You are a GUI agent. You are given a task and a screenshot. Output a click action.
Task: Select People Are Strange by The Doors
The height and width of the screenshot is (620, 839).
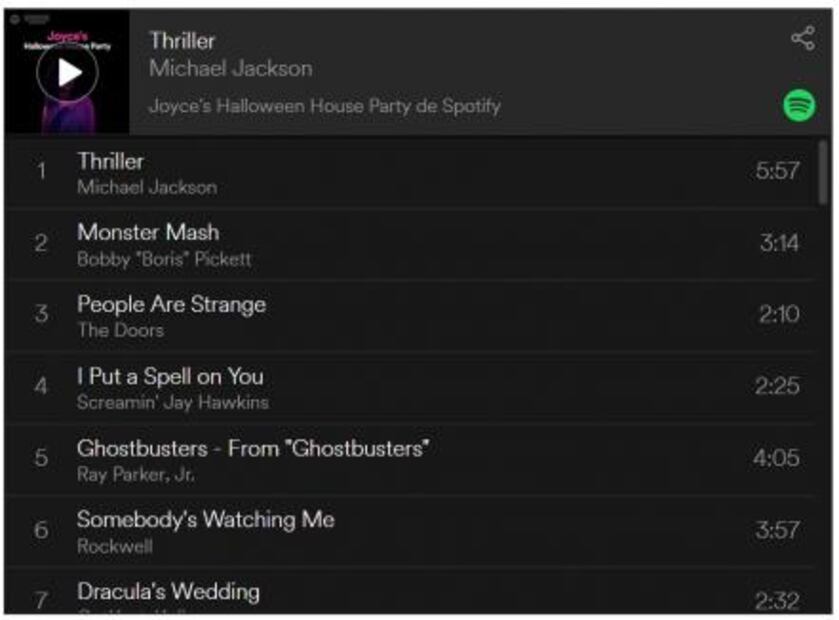(410, 316)
